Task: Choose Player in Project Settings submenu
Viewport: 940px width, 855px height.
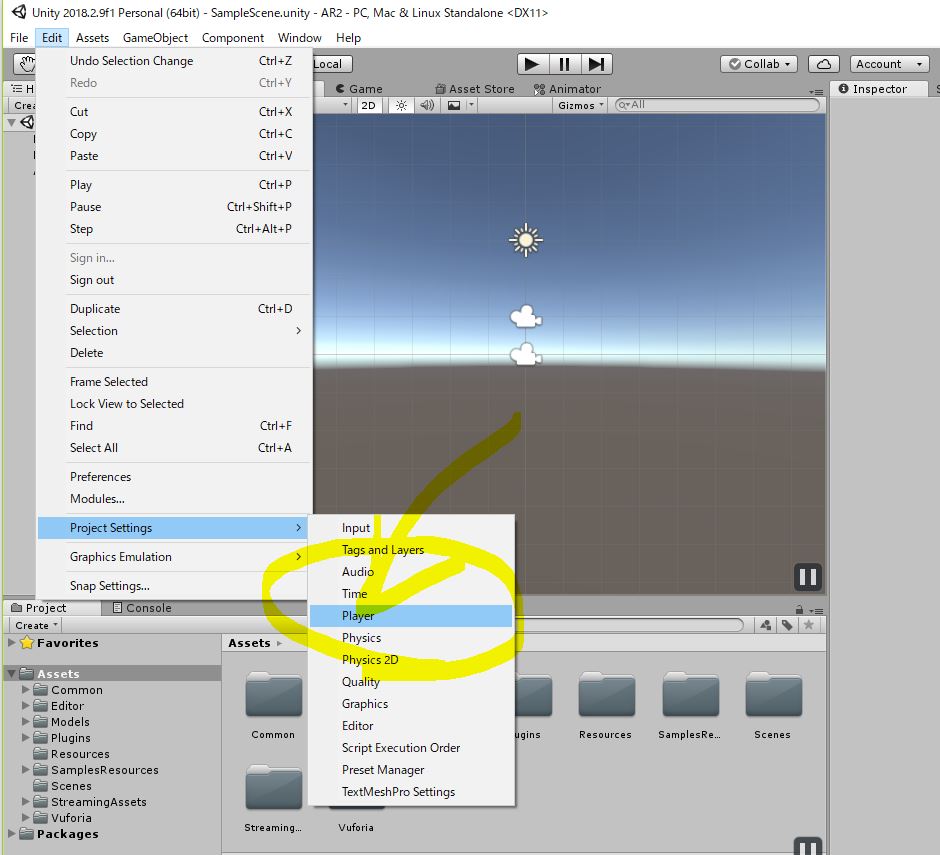Action: tap(411, 616)
